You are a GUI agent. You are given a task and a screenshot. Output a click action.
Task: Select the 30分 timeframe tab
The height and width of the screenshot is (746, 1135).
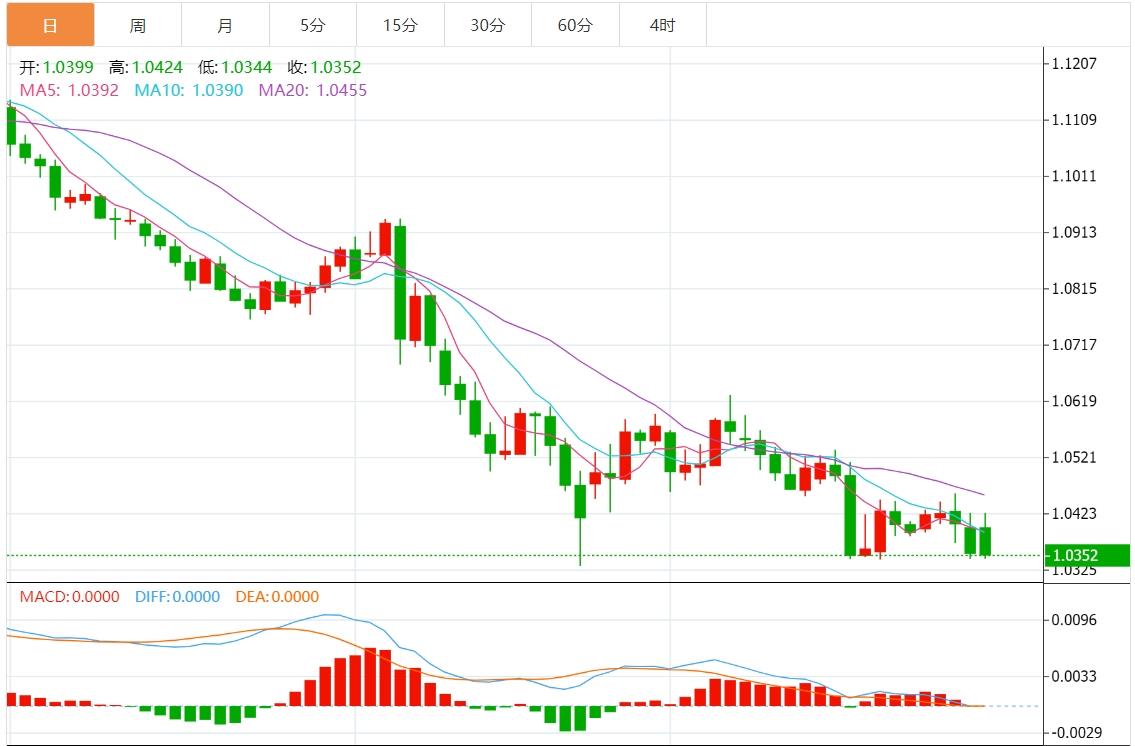[487, 25]
